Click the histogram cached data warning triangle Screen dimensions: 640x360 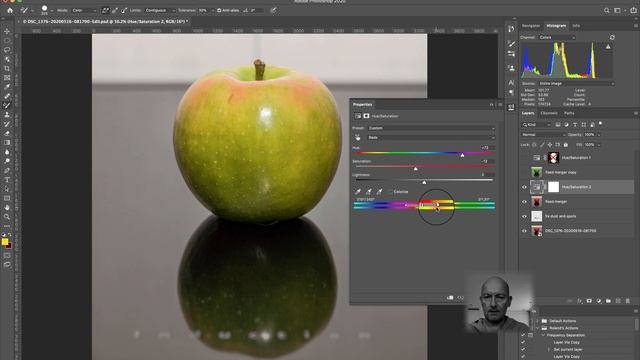point(608,47)
